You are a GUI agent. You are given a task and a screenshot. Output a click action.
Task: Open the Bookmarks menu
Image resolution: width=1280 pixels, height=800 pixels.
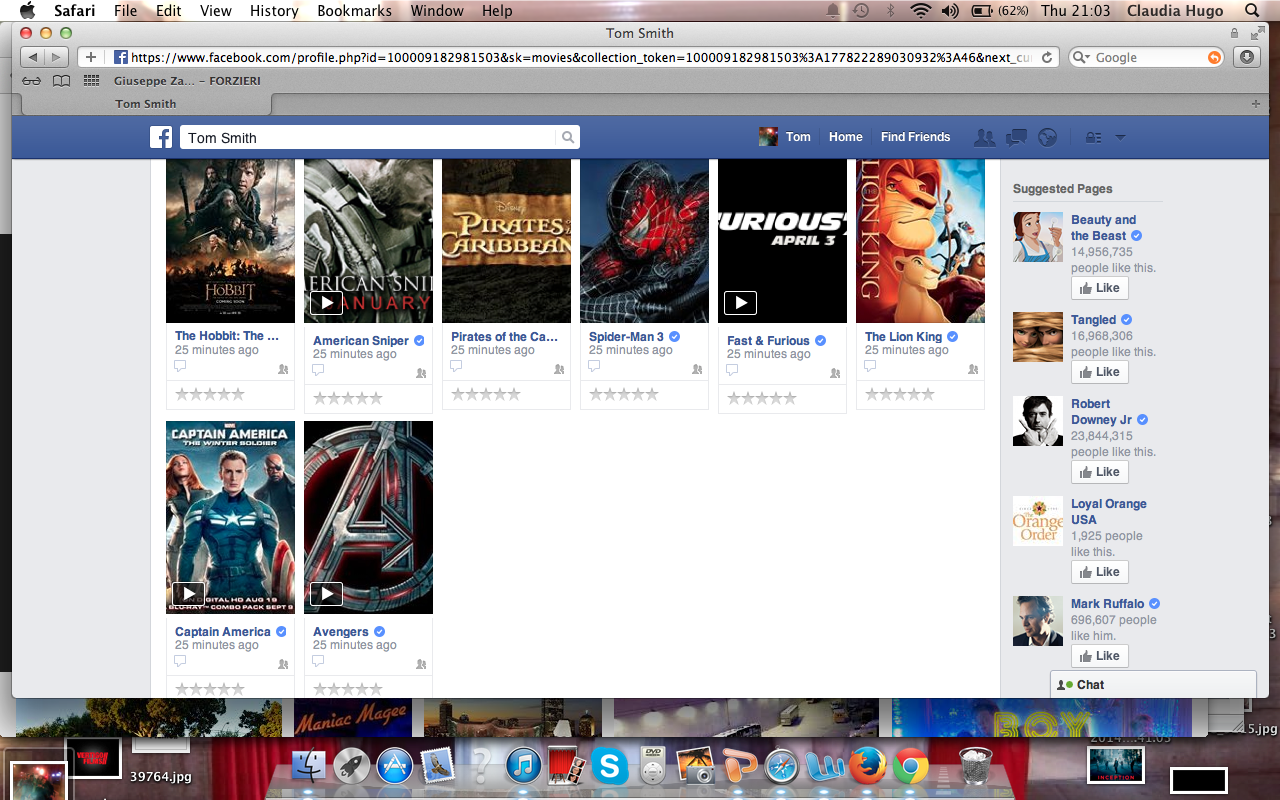(x=354, y=11)
